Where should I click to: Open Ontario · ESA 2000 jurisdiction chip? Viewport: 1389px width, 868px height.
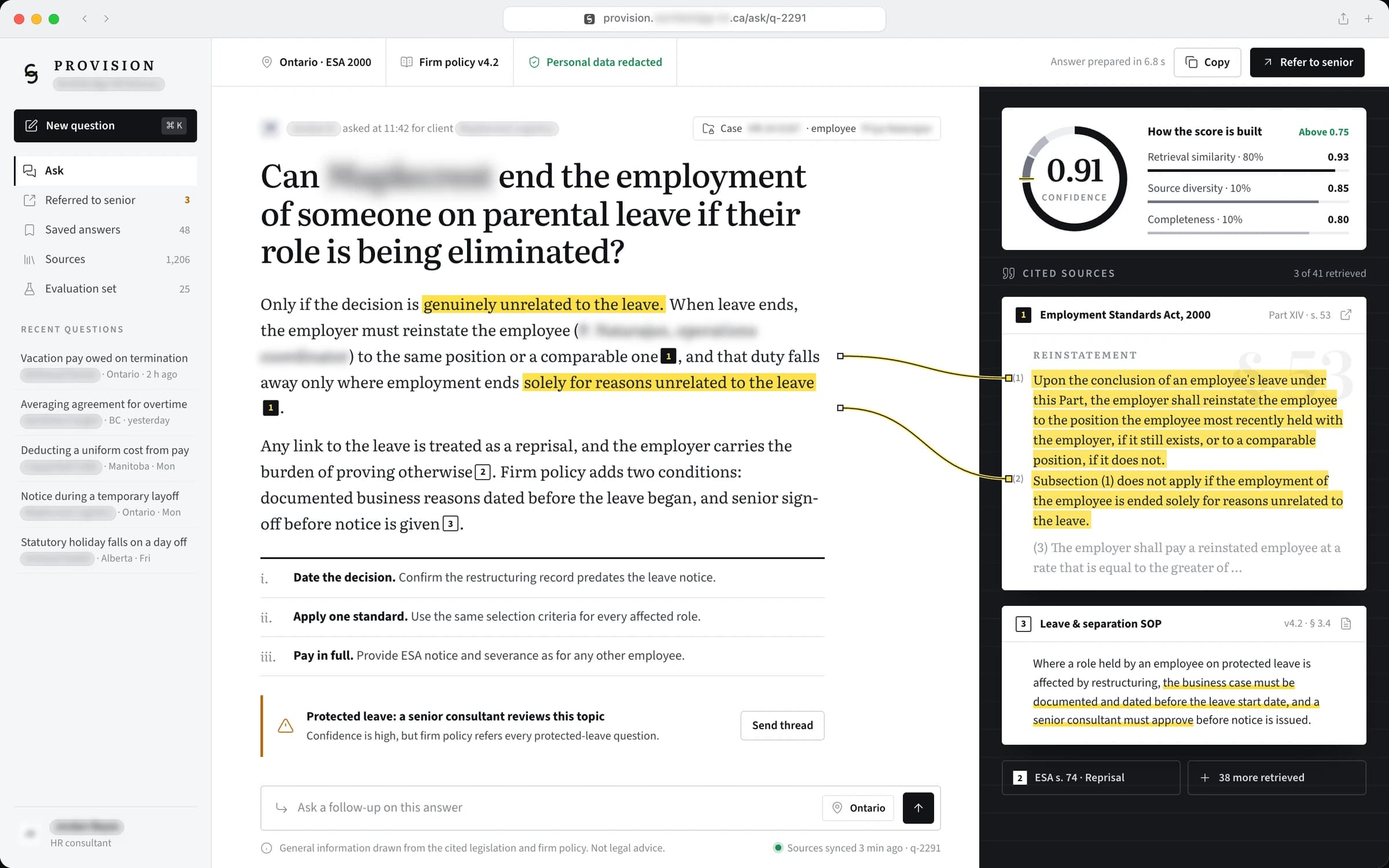coord(317,62)
